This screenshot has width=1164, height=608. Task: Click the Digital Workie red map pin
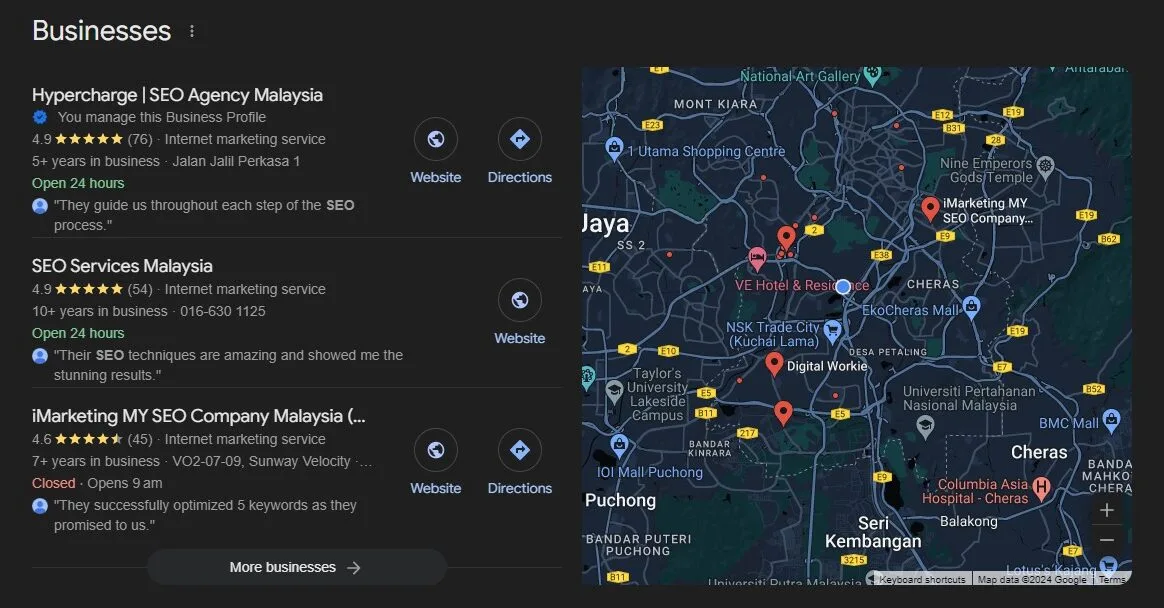click(774, 364)
